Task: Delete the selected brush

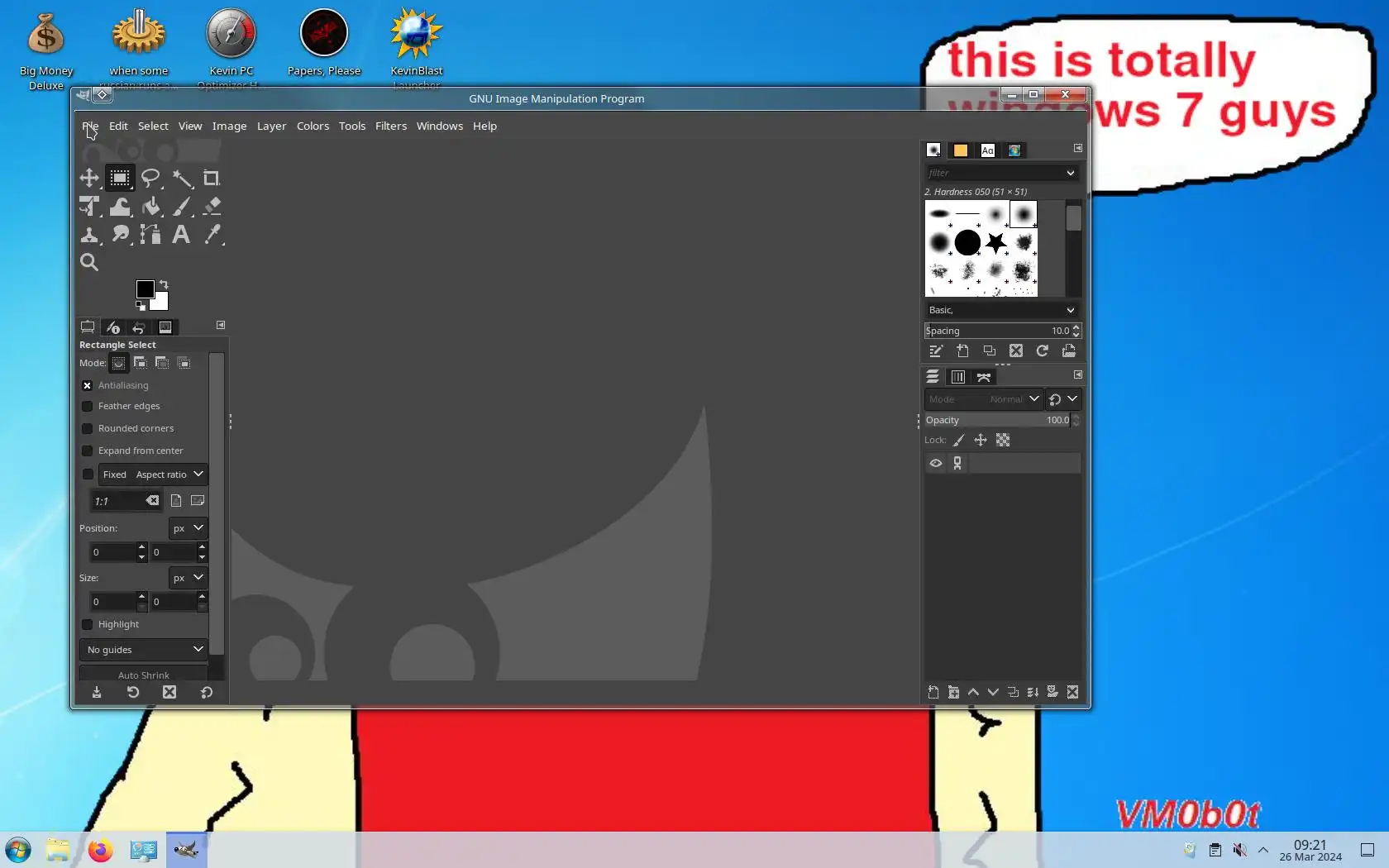Action: pyautogui.click(x=1016, y=351)
